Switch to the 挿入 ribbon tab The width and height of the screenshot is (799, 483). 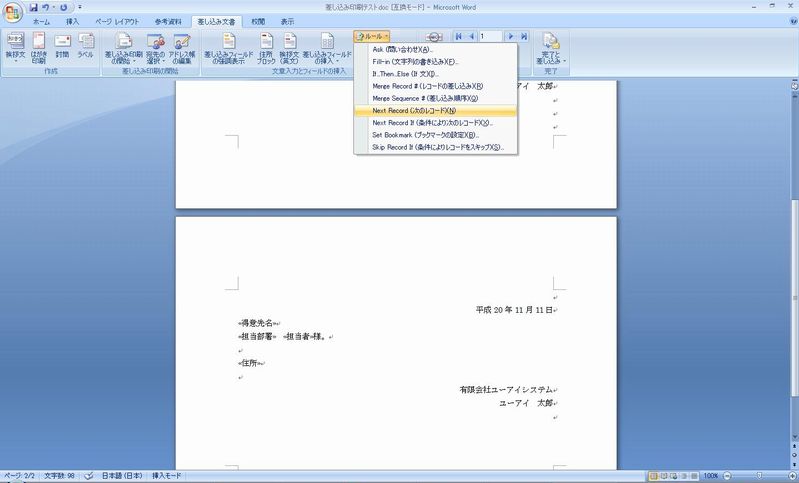pos(72,21)
